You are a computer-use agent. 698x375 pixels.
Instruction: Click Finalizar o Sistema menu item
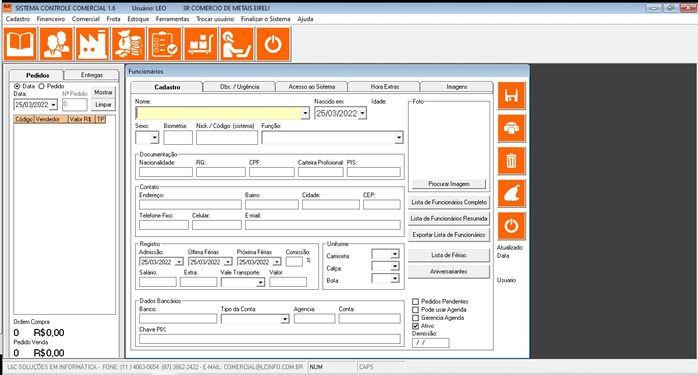(266, 19)
